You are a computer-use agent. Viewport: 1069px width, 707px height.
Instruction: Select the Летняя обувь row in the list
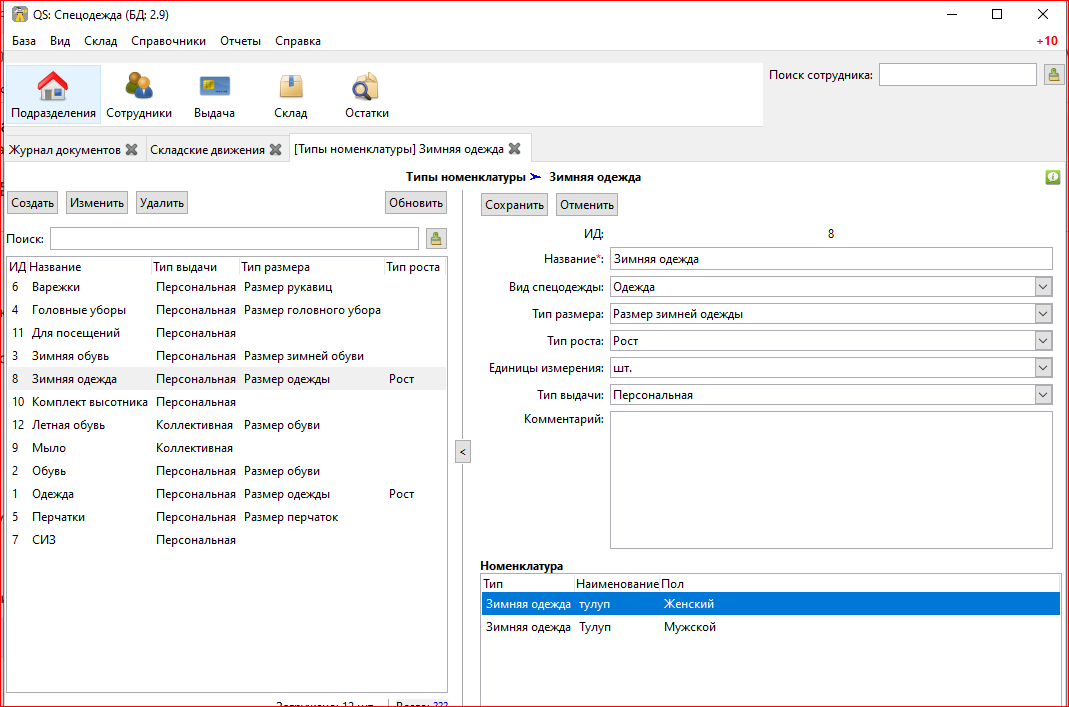68,425
